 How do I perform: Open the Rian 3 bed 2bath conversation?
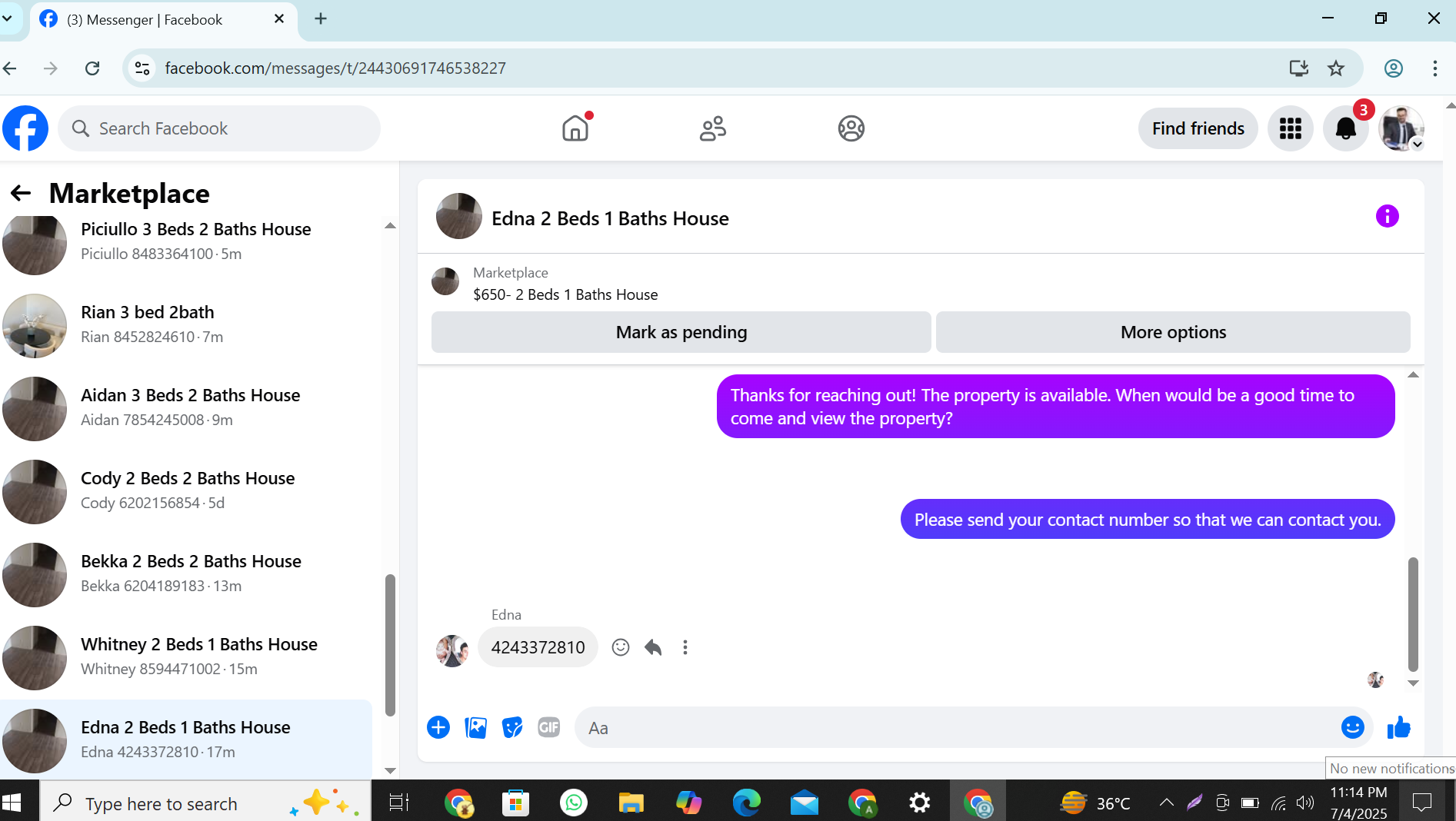tap(186, 324)
